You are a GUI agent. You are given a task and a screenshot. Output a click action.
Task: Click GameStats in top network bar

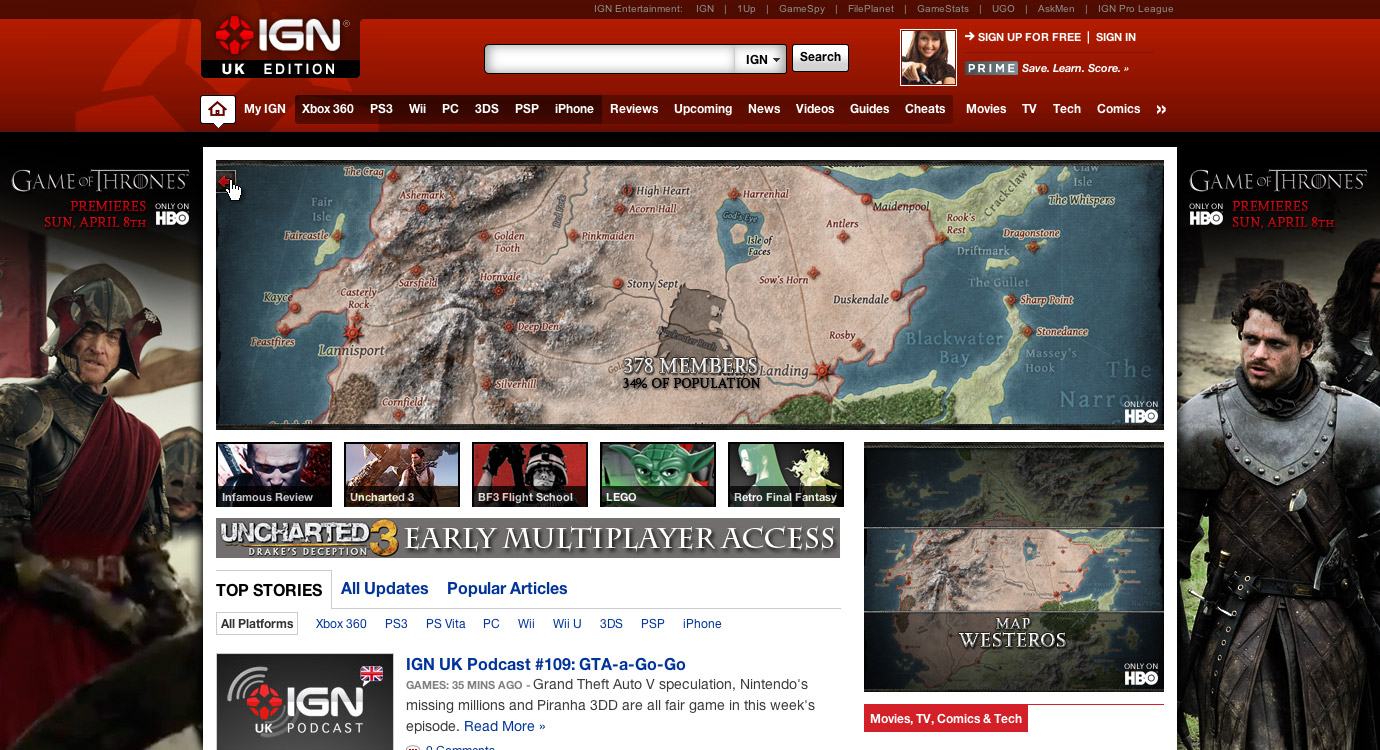(x=943, y=9)
